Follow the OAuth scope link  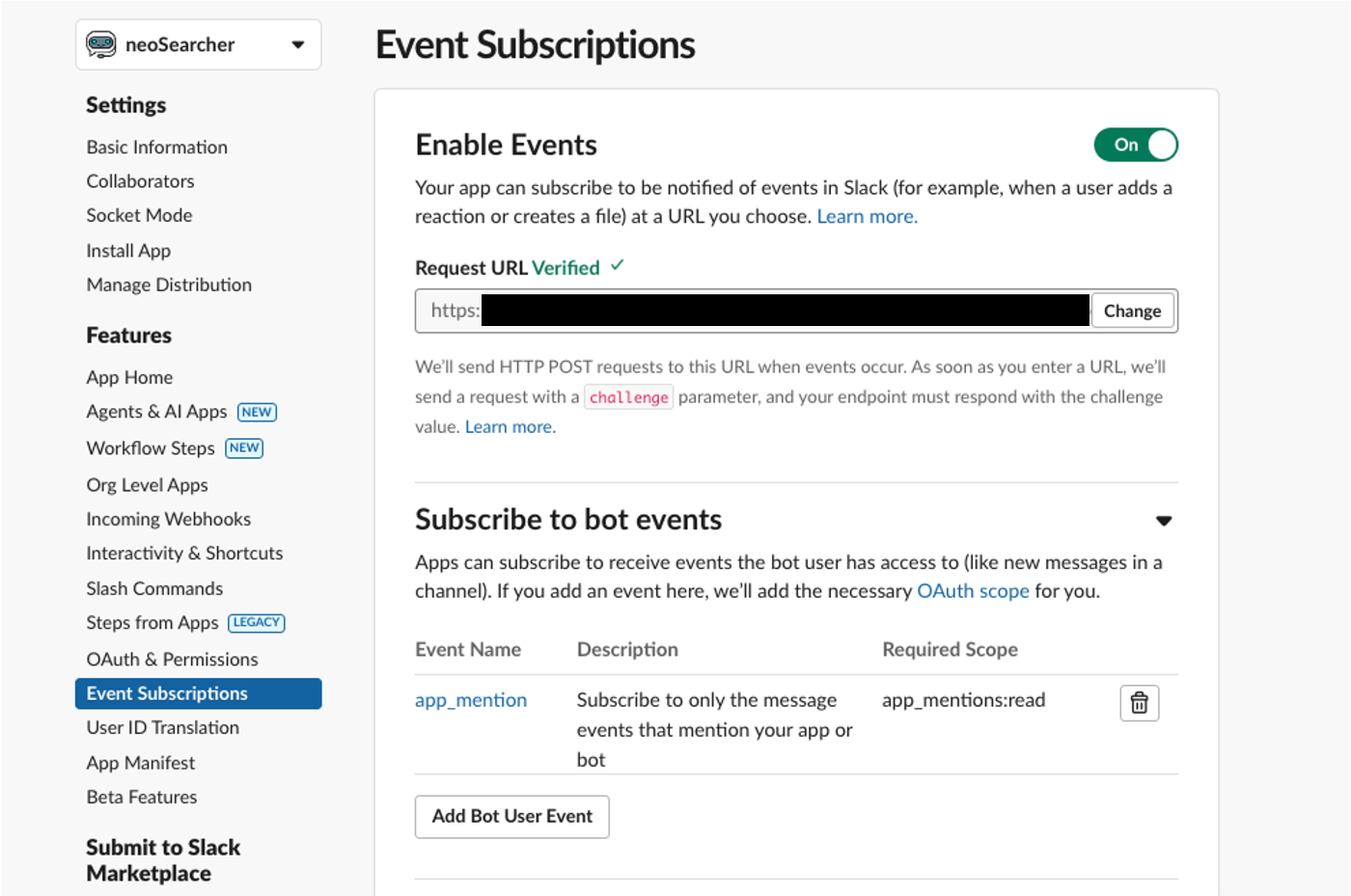tap(973, 591)
